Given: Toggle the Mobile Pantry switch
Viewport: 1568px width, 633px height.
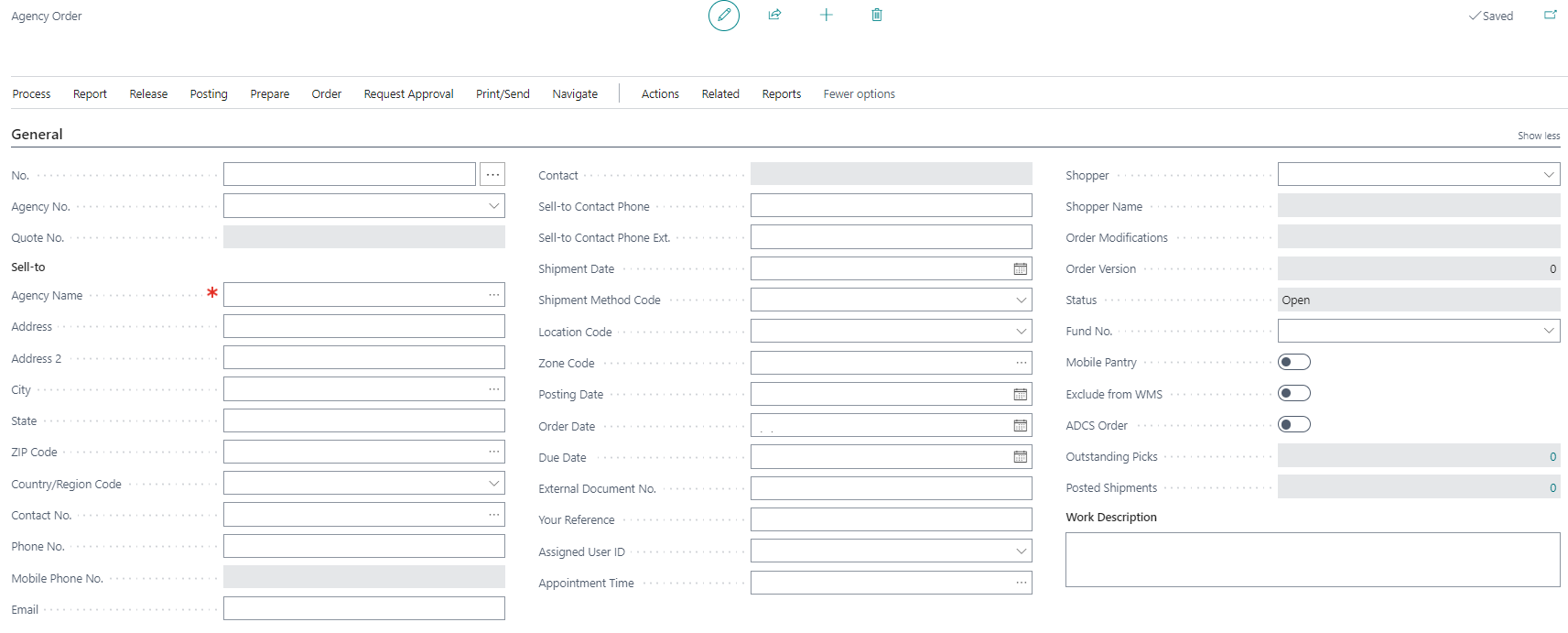Looking at the screenshot, I should 1293,363.
